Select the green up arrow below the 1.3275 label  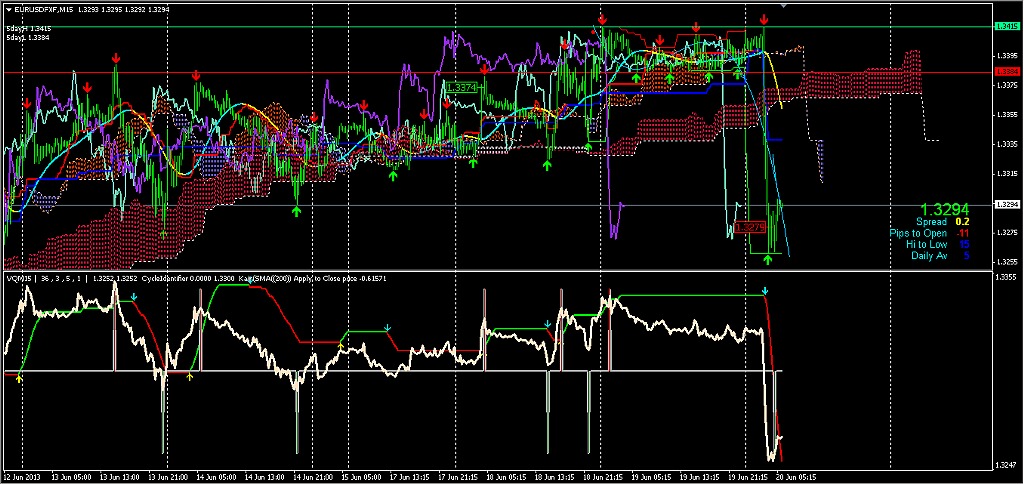(768, 260)
